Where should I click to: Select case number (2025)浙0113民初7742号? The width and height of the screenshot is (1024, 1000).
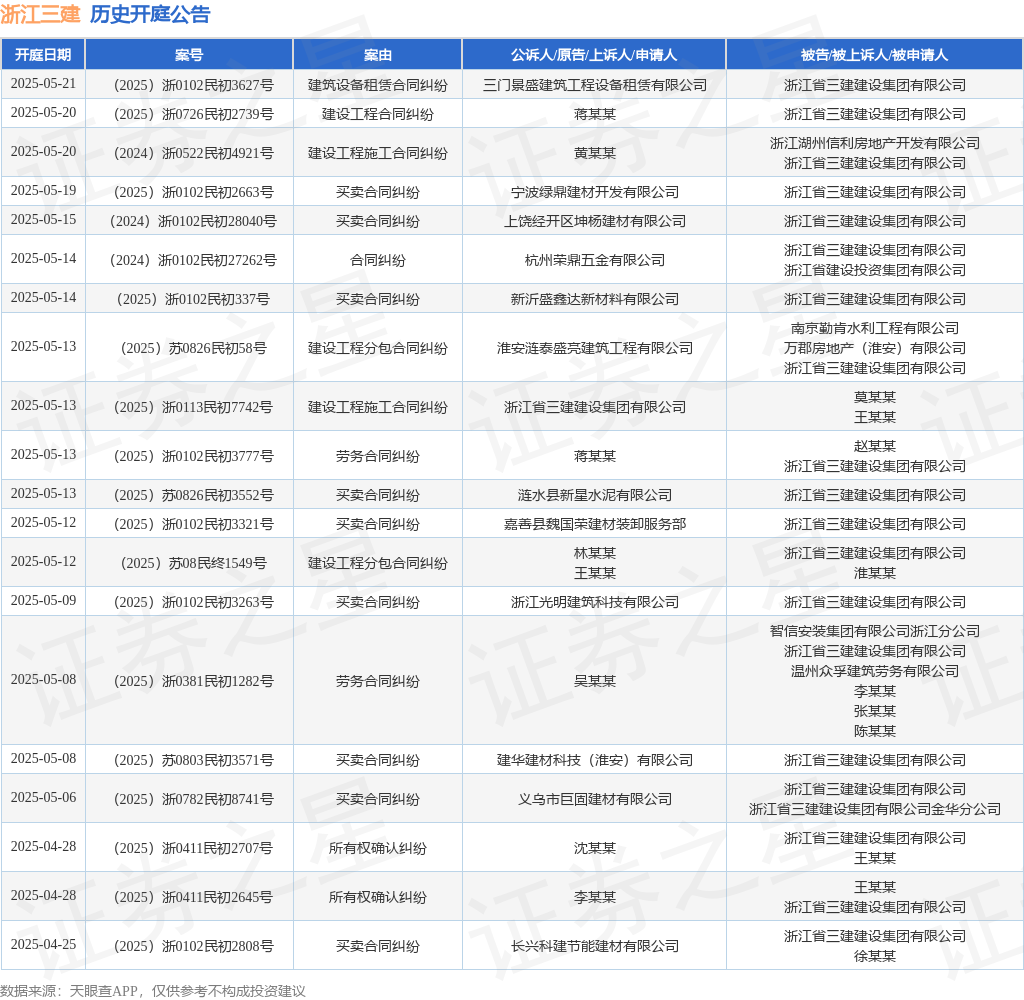point(193,408)
